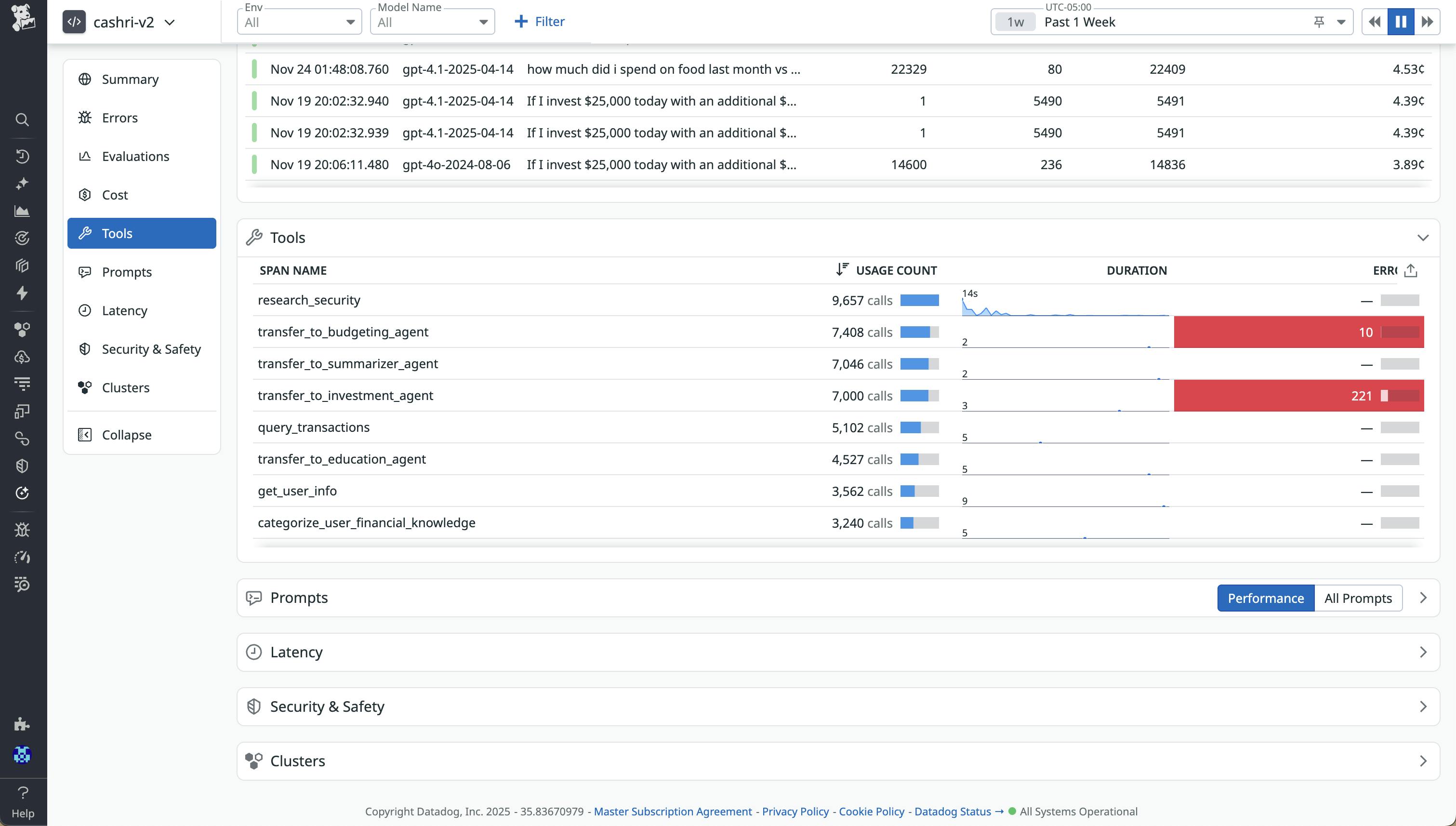
Task: Click the lightning bolt icon in the sidebar
Action: pyautogui.click(x=22, y=293)
